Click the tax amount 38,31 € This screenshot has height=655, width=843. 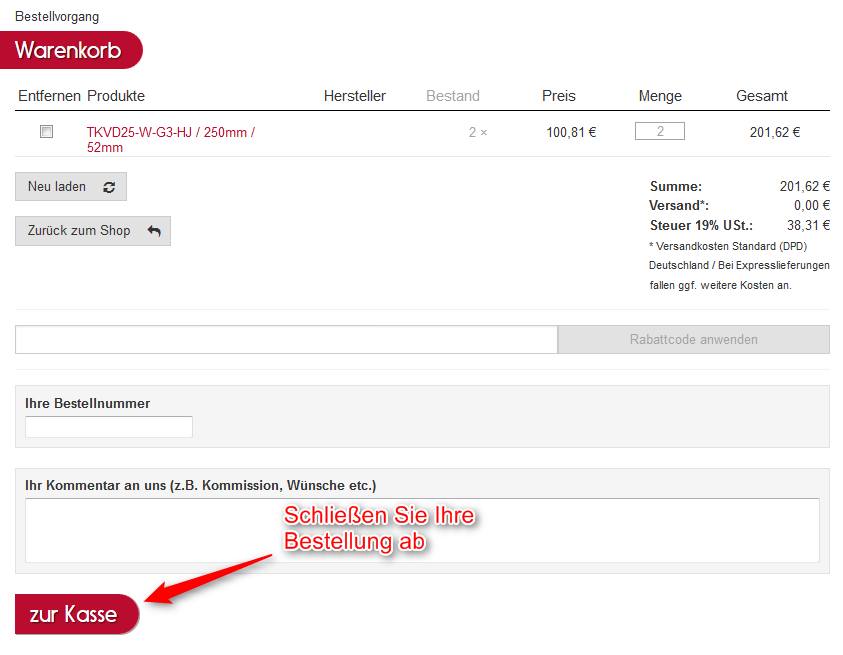click(x=809, y=225)
